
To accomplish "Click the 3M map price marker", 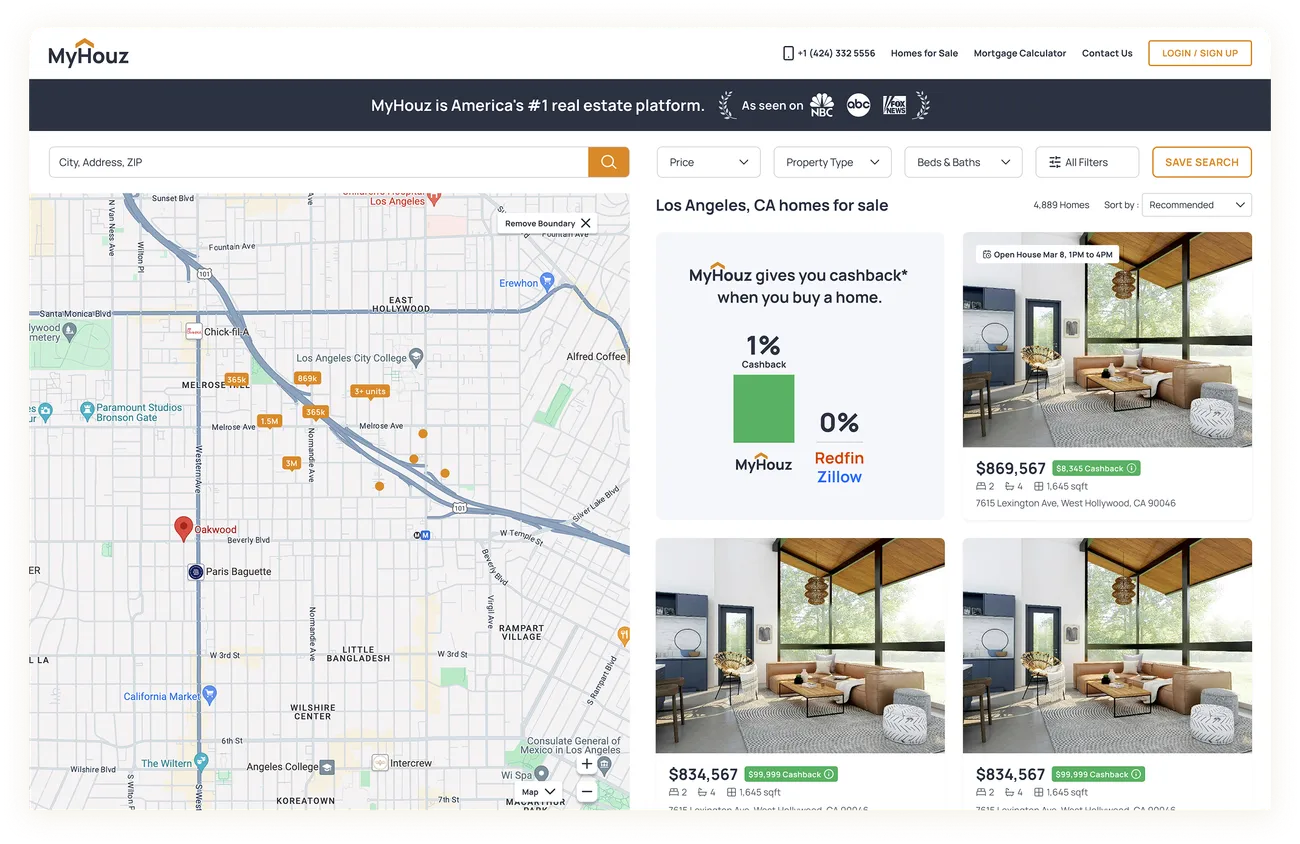I will (291, 463).
